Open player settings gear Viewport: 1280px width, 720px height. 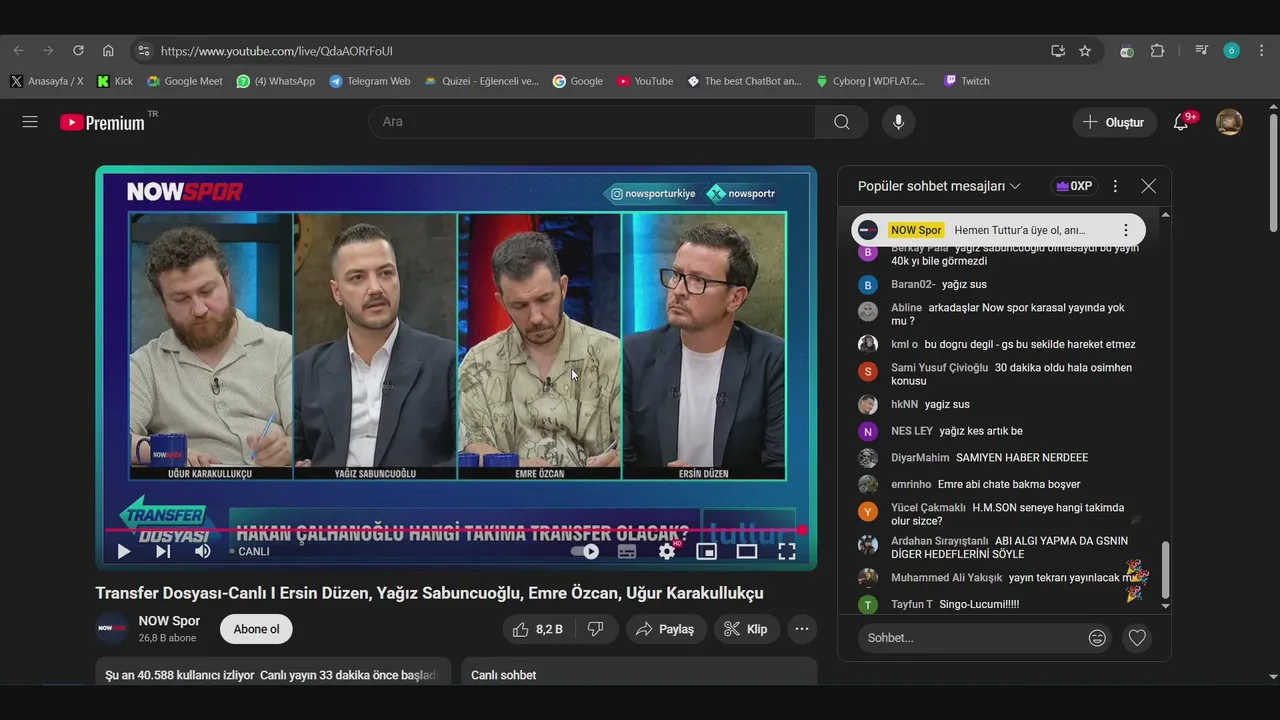tap(667, 551)
